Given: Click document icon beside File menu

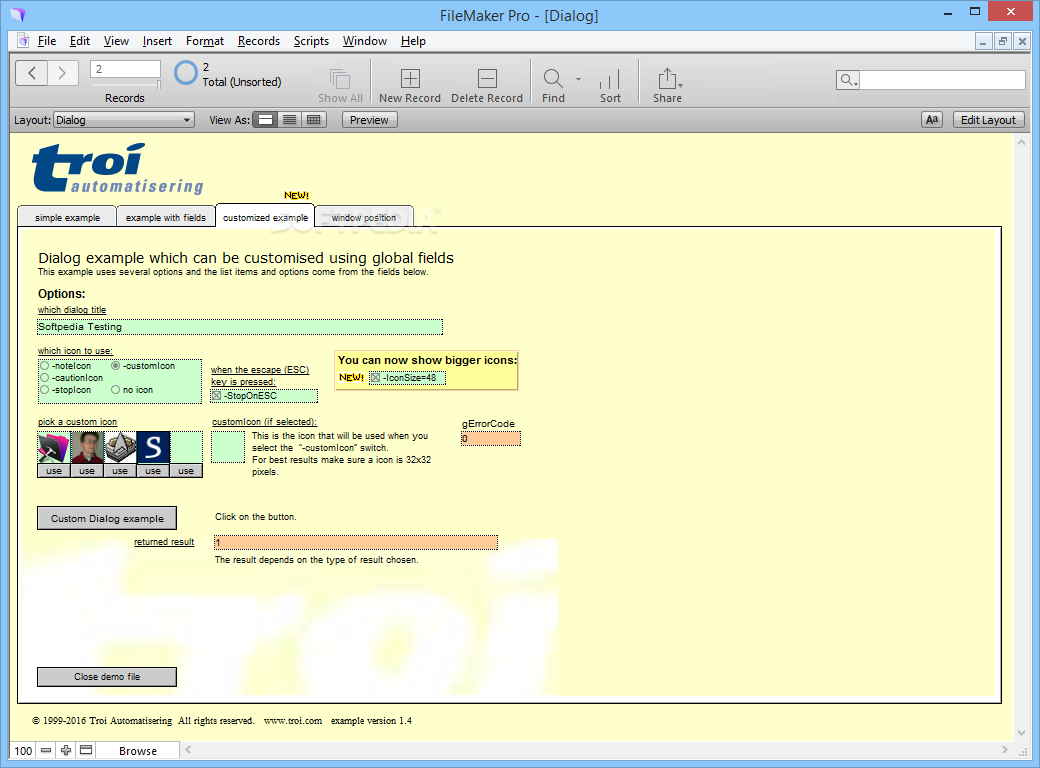Looking at the screenshot, I should pos(23,40).
